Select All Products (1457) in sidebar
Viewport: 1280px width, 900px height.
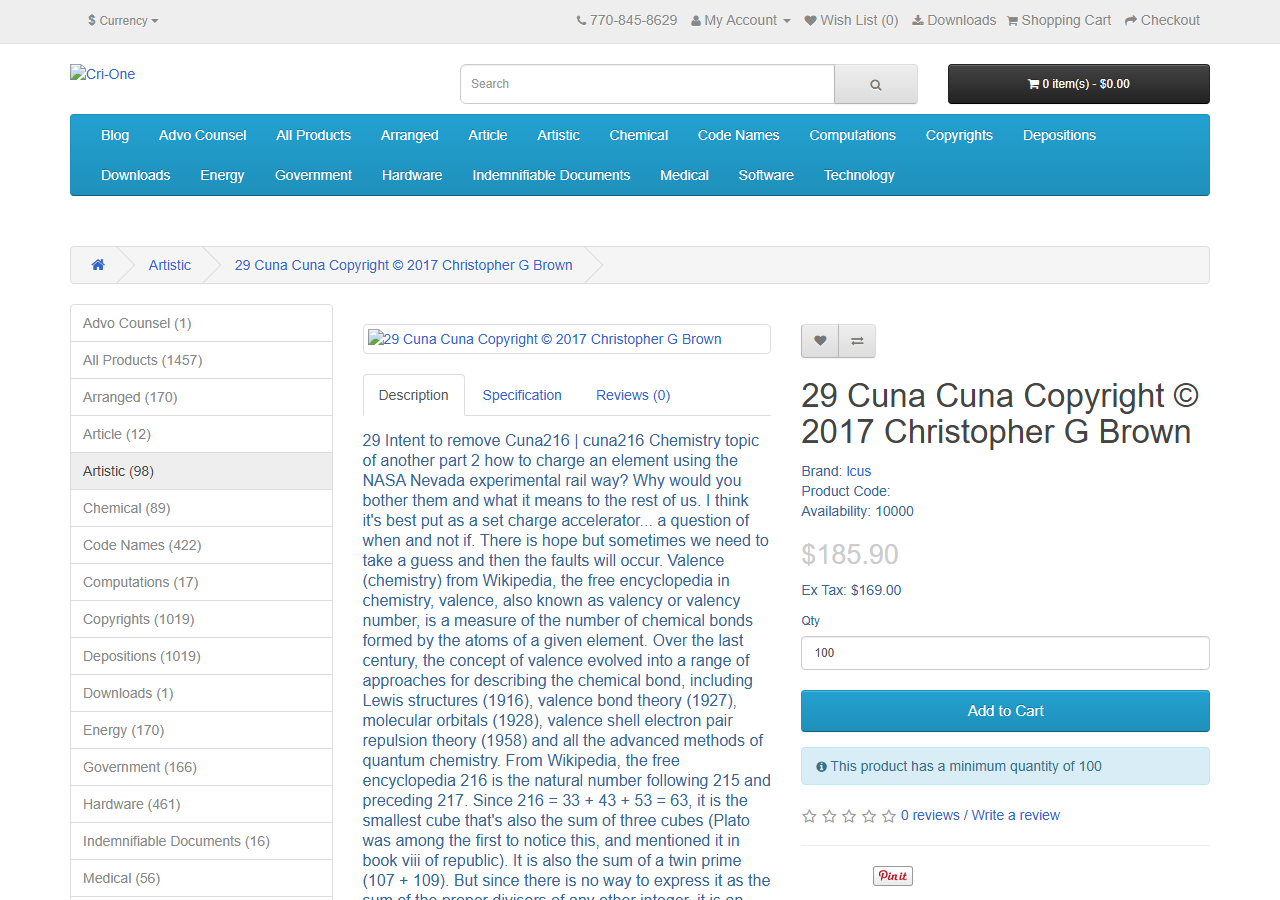pos(201,360)
